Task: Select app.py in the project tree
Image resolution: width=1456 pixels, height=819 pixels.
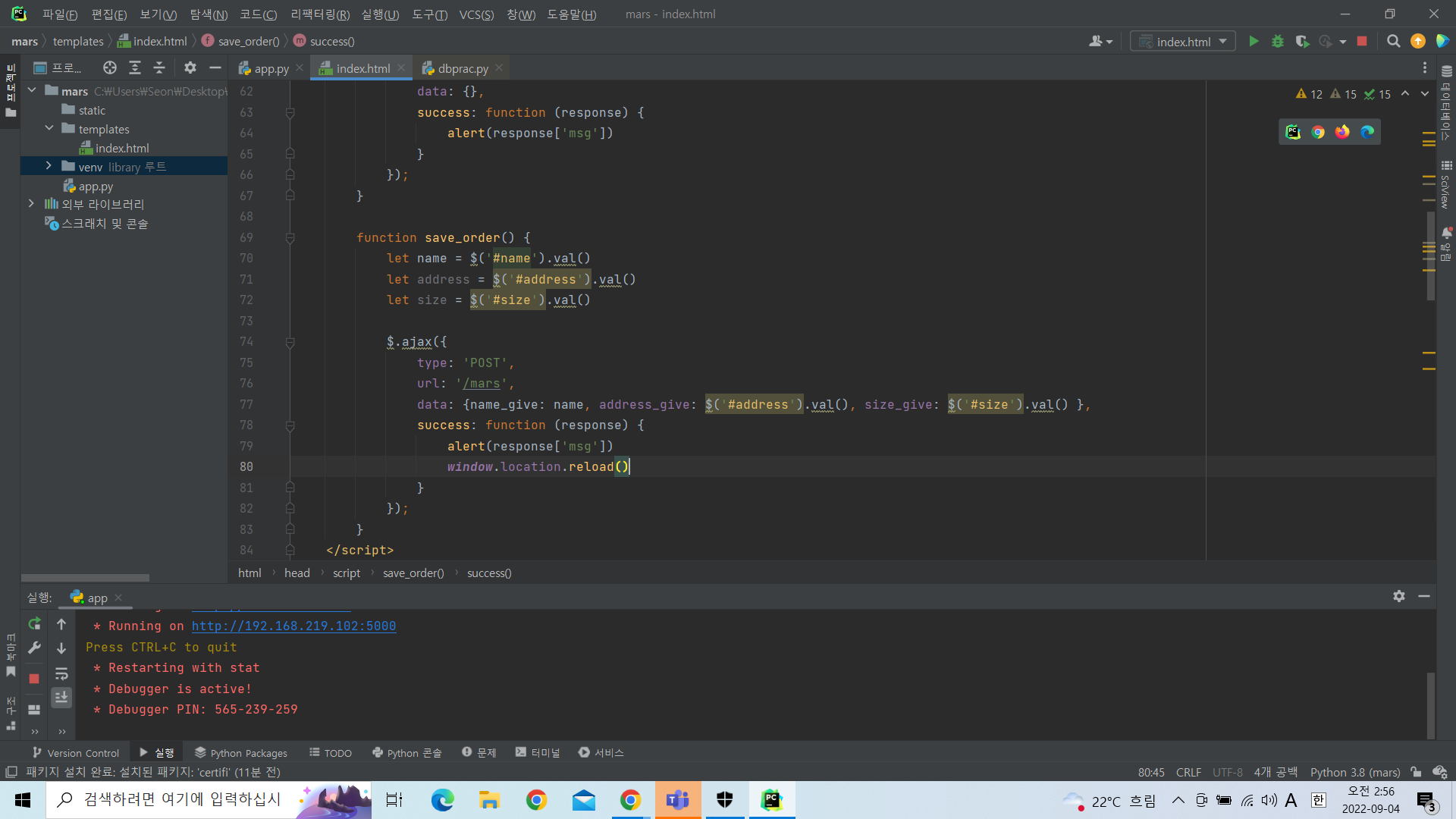Action: click(96, 187)
